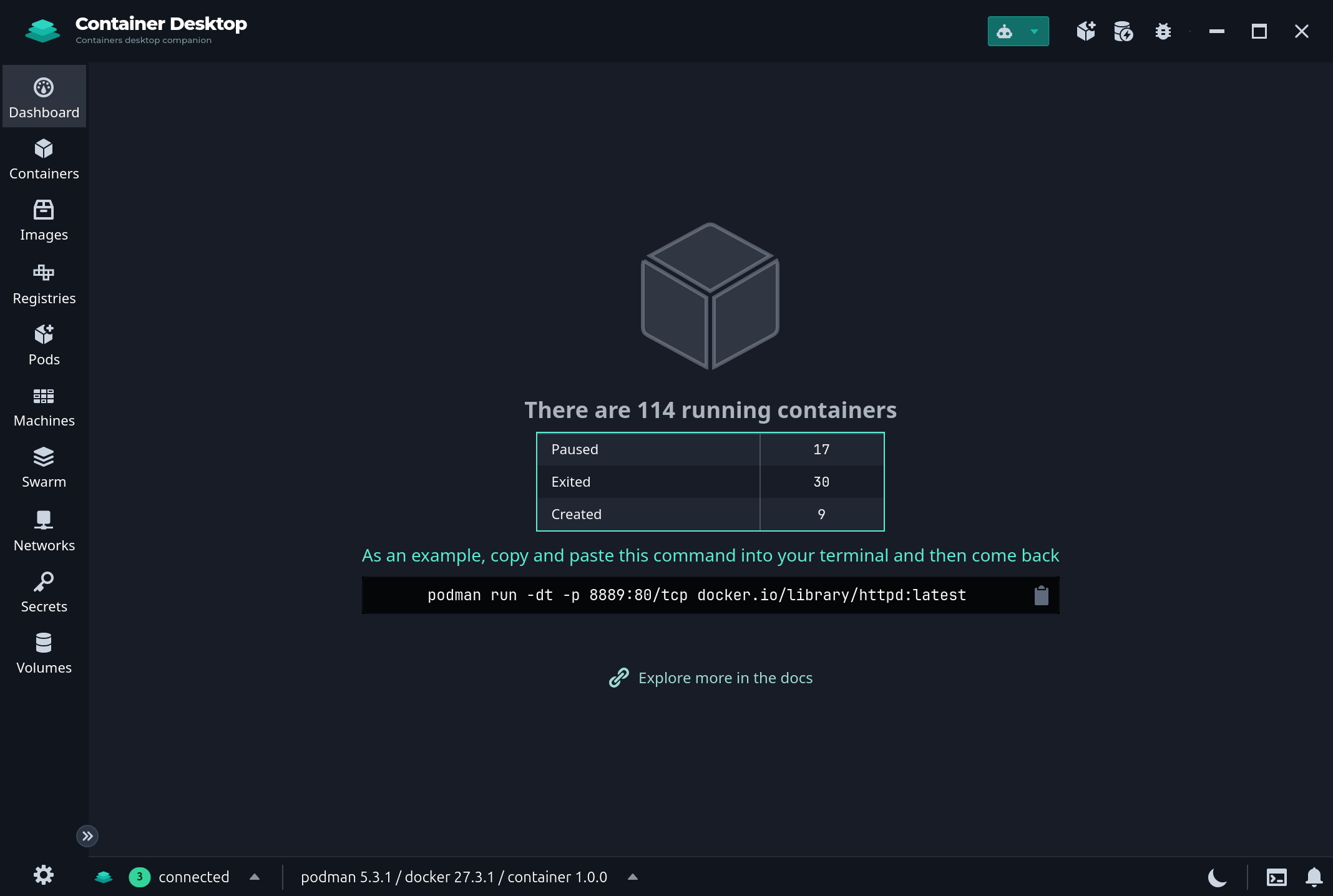The image size is (1333, 896).
Task: Maximize the Container Desktop window
Action: [x=1259, y=31]
